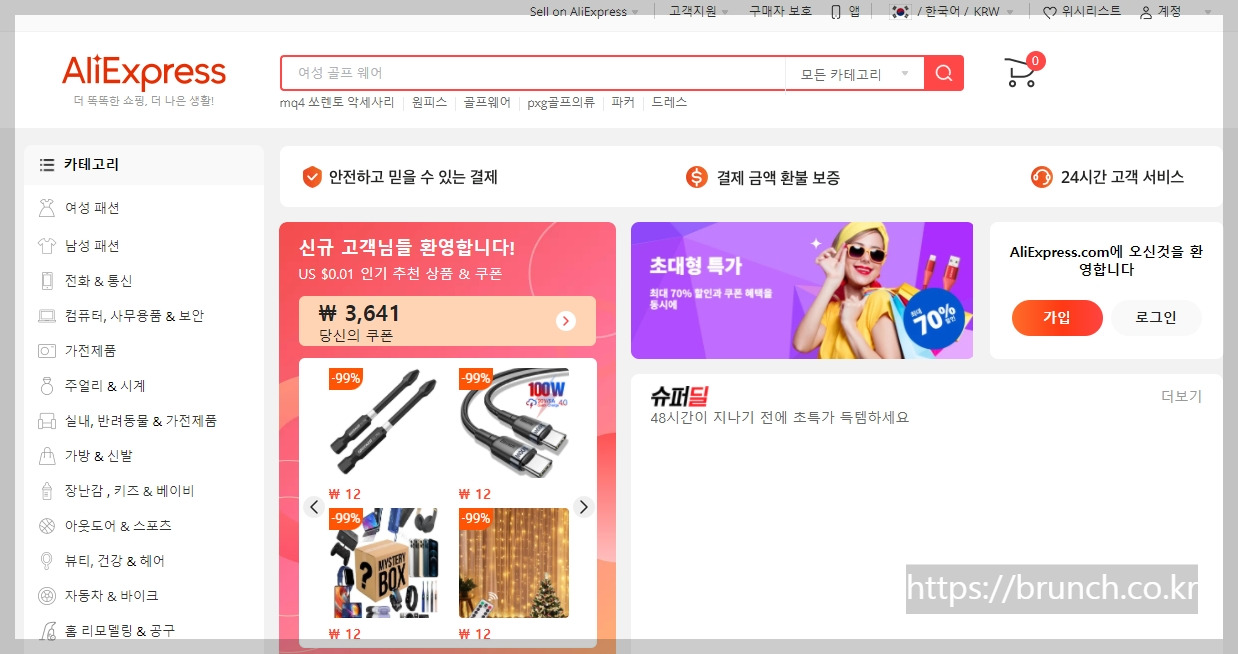The image size is (1238, 654).
Task: Open the 한국어 / KRW language selector
Action: click(954, 12)
